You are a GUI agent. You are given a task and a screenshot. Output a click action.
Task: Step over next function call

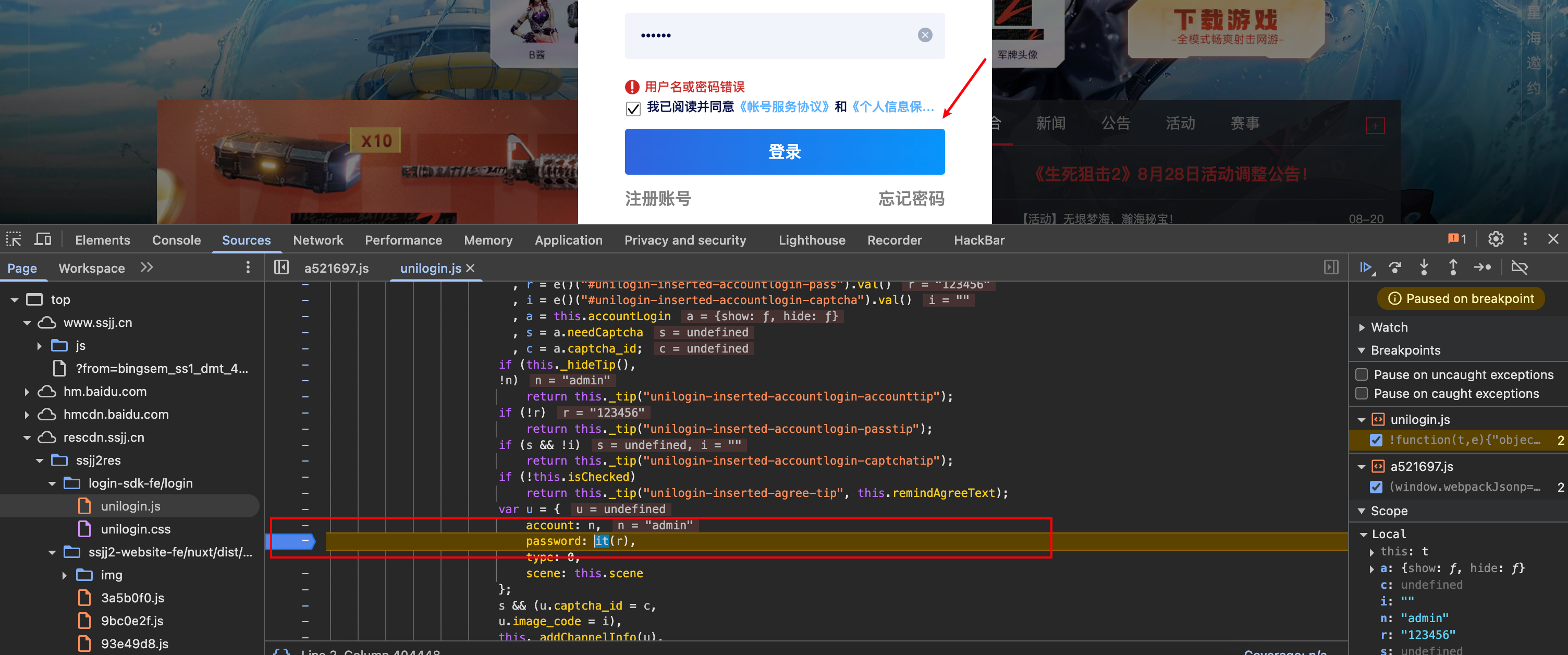(1395, 267)
